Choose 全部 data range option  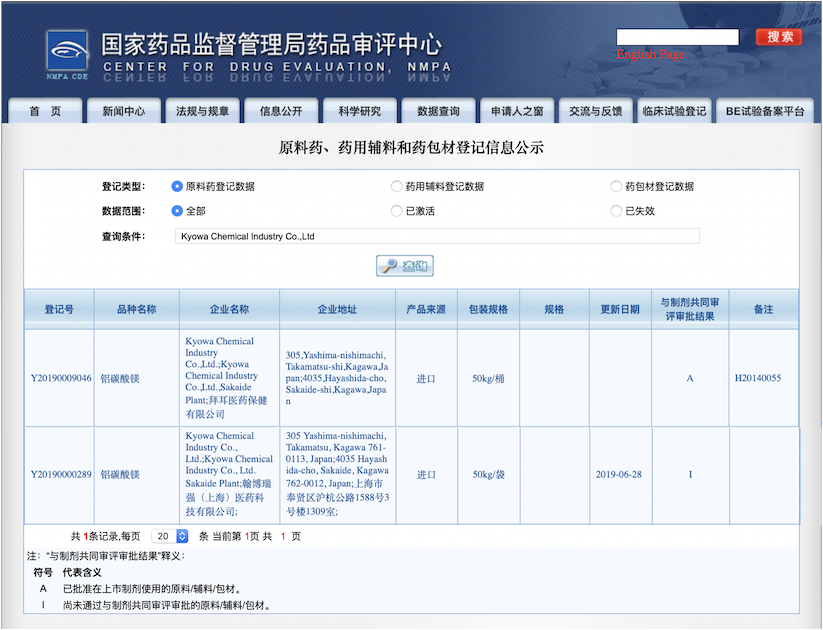[177, 211]
